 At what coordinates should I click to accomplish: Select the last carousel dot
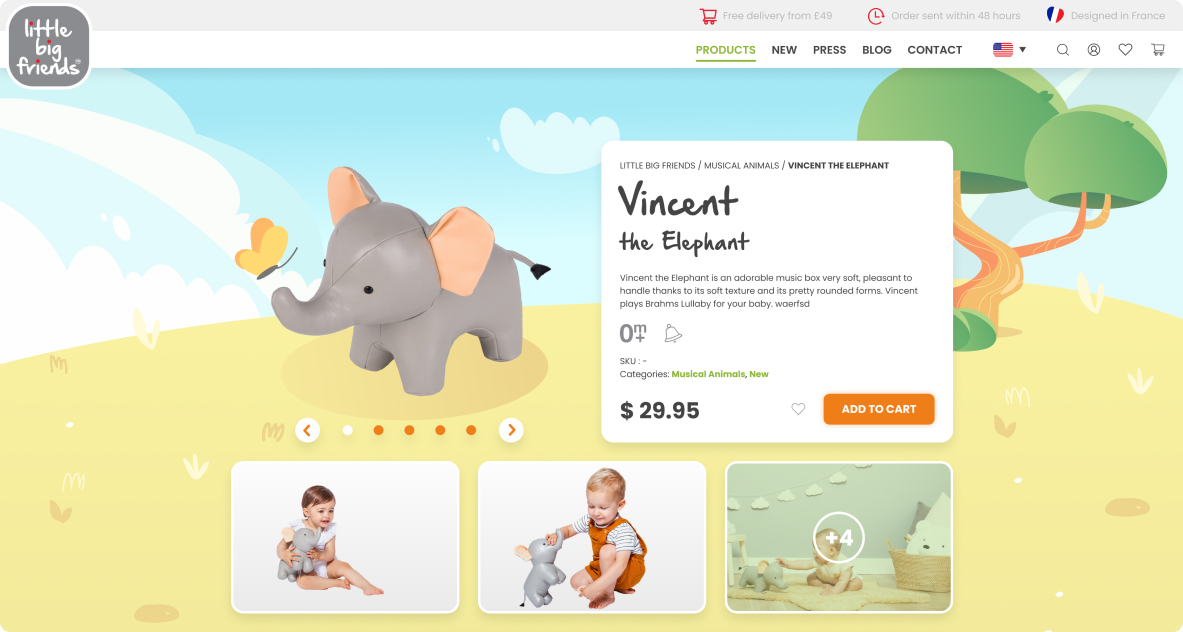[x=471, y=430]
